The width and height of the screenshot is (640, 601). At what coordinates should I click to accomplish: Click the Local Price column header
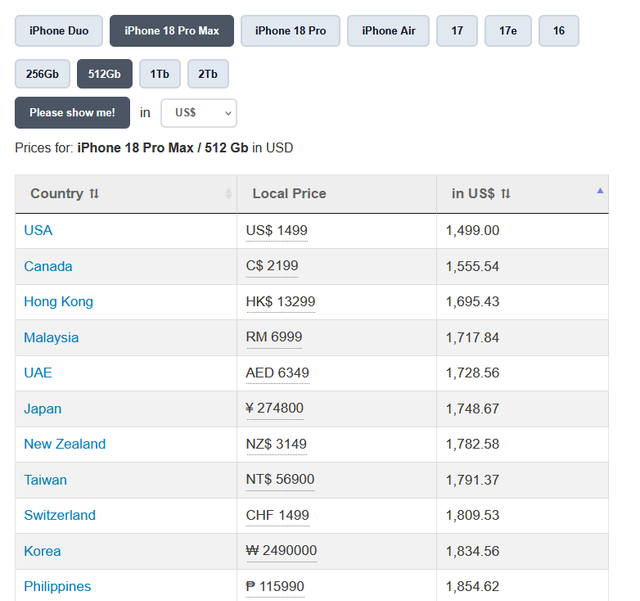pyautogui.click(x=336, y=194)
